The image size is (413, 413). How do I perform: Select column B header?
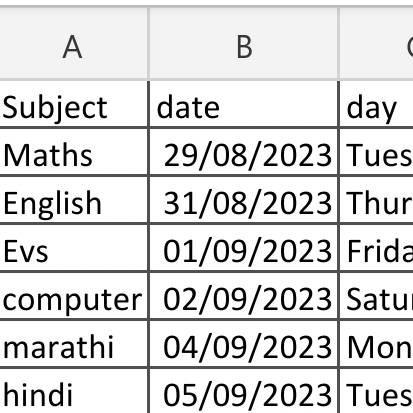(x=244, y=44)
